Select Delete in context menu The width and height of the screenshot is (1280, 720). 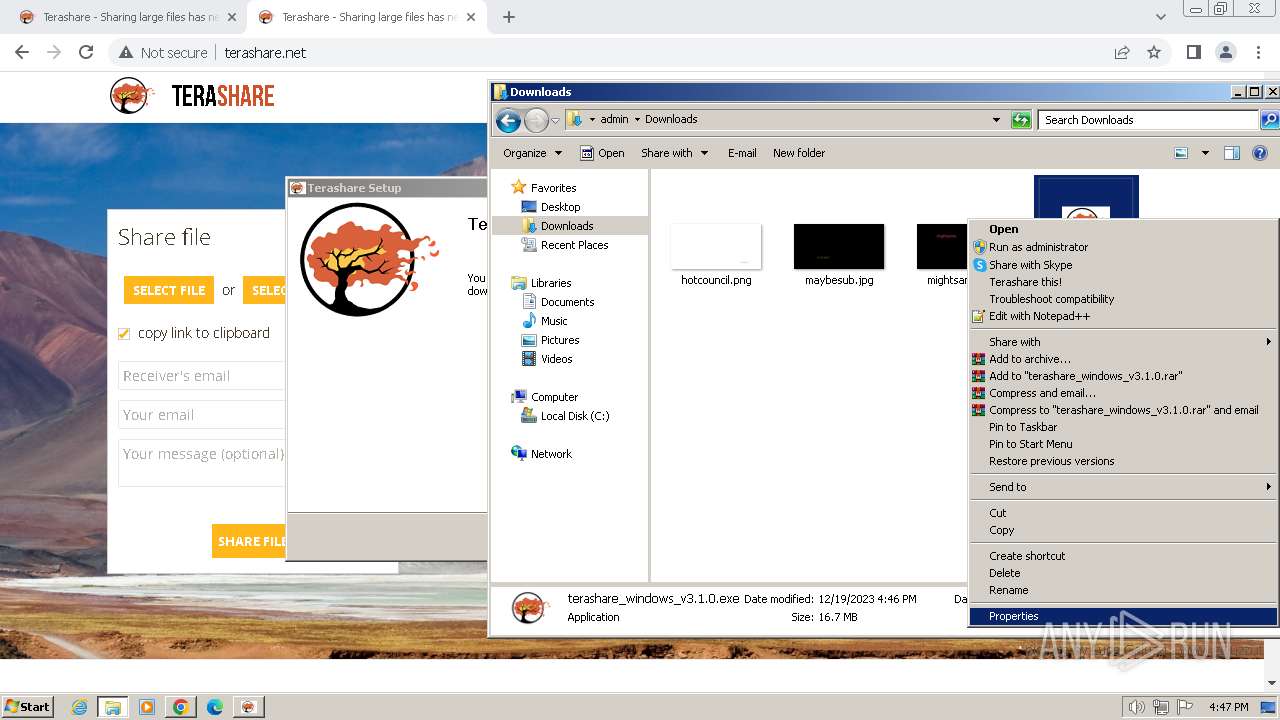(x=1124, y=573)
